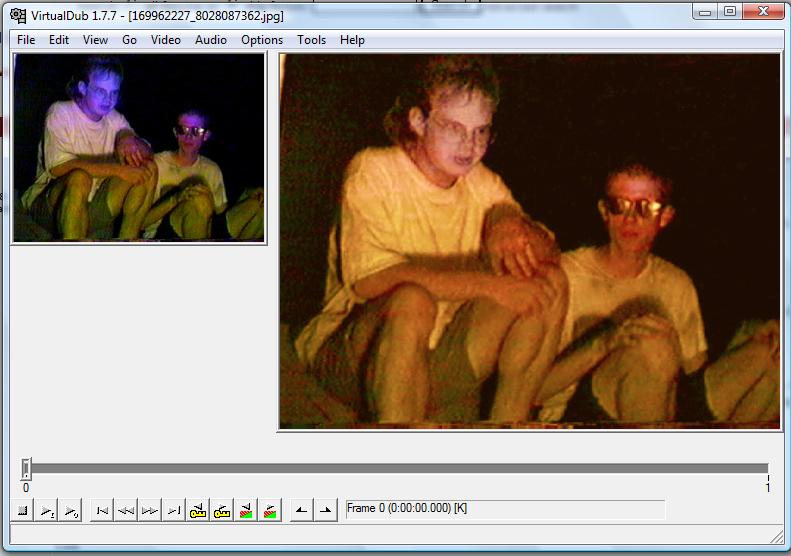791x556 pixels.
Task: Scan forward for next scene change
Action: point(270,511)
